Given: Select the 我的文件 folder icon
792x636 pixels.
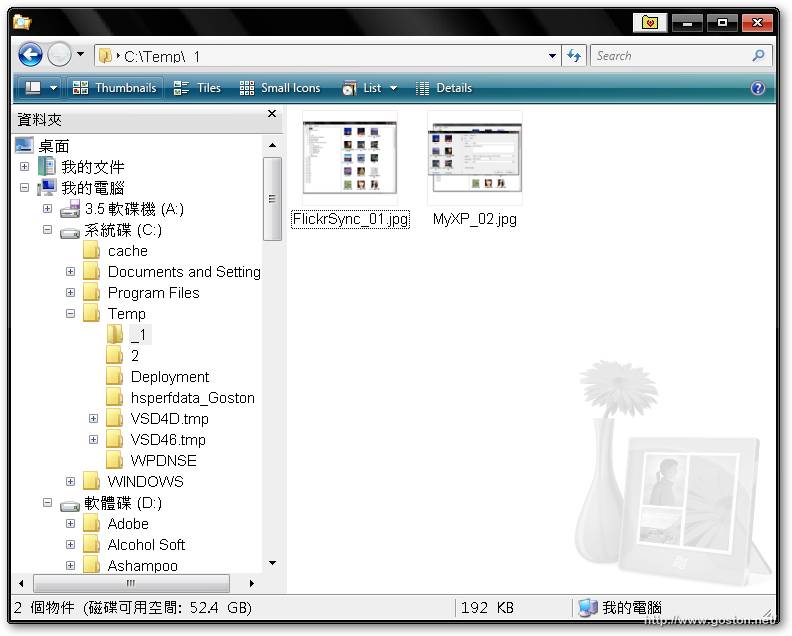Looking at the screenshot, I should (47, 166).
